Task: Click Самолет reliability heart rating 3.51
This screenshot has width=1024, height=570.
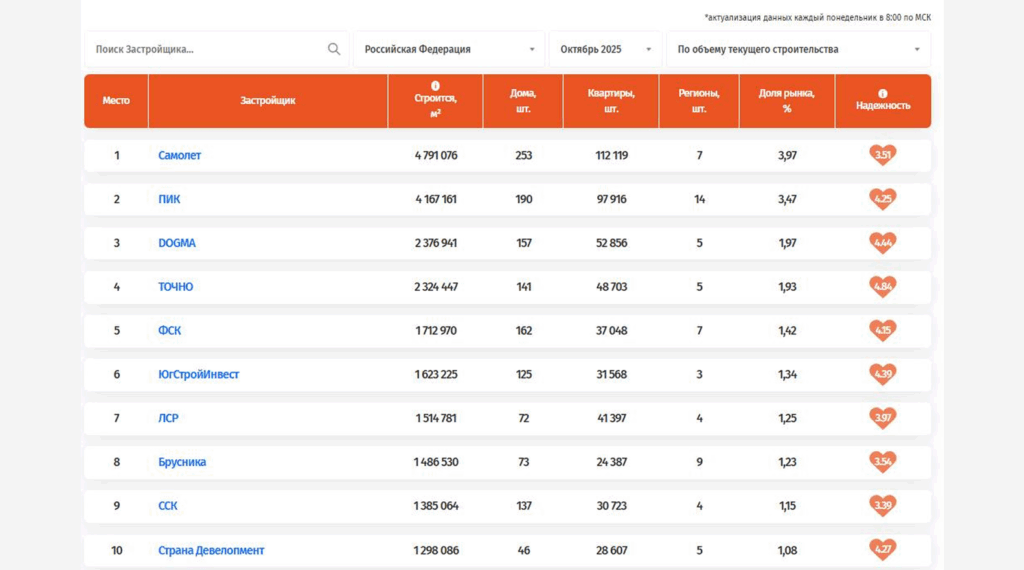Action: (x=882, y=155)
